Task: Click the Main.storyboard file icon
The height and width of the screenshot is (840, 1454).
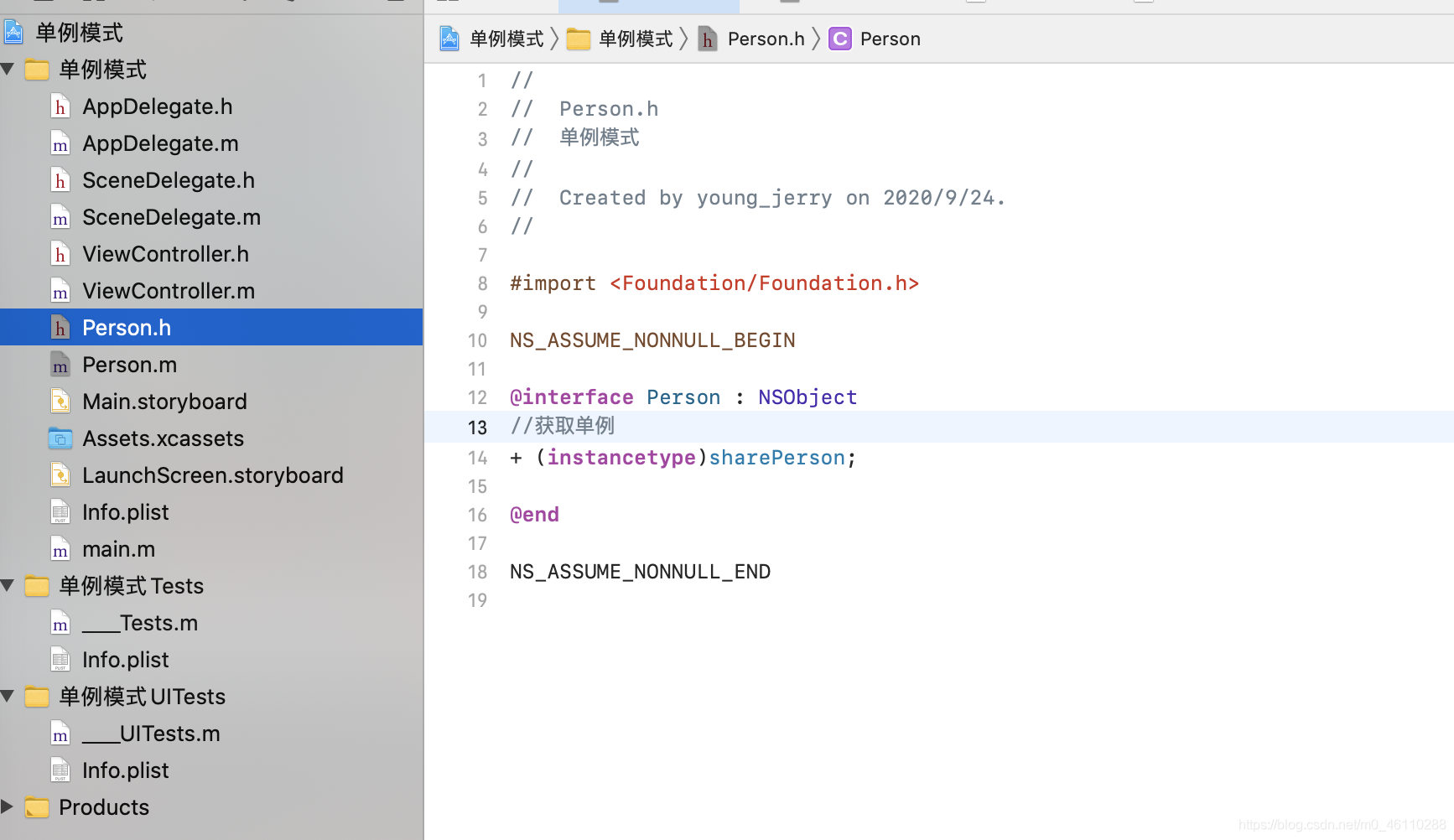Action: [60, 402]
